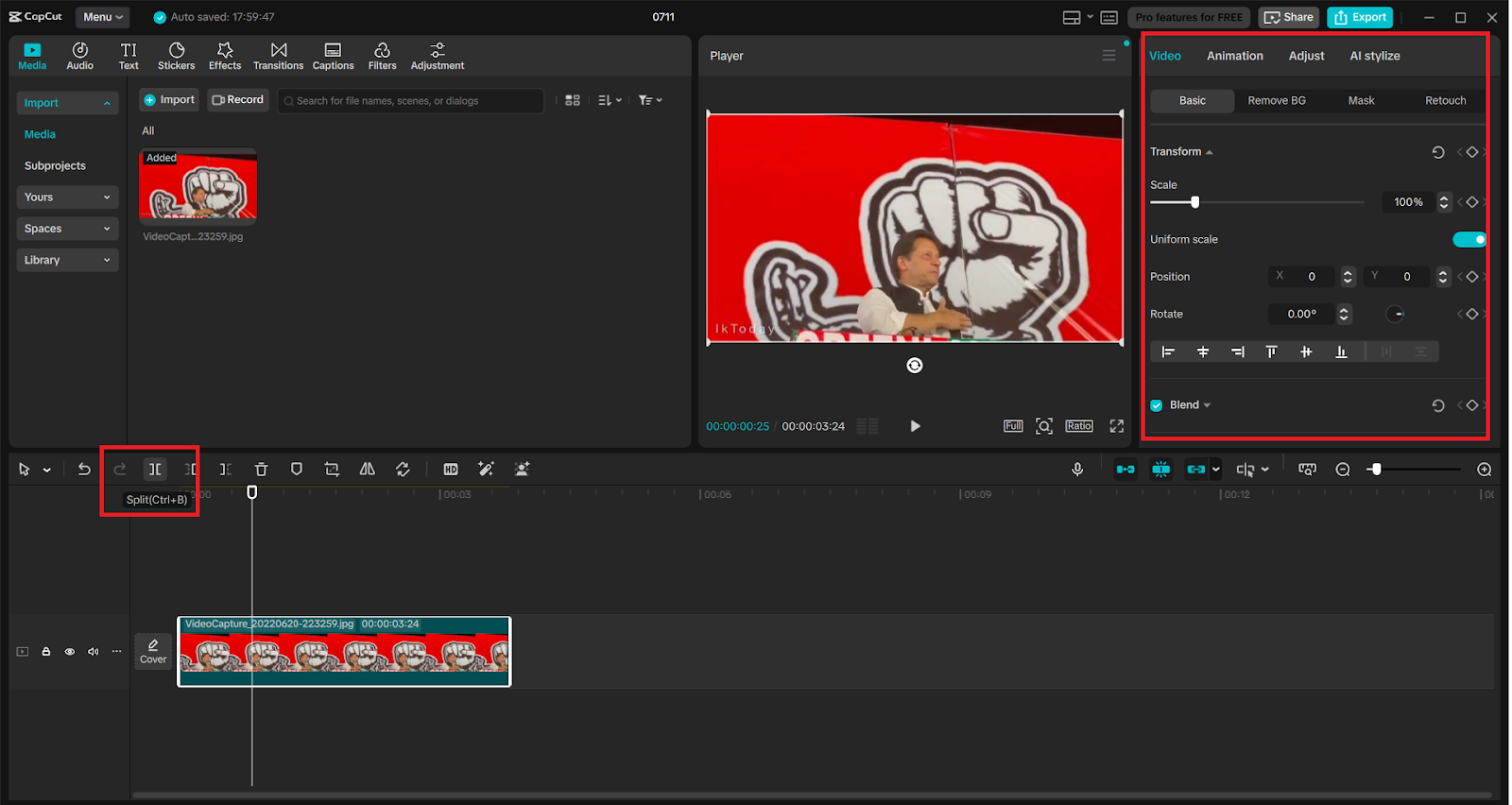Viewport: 1512px width, 805px height.
Task: Uncheck the Blend checkbox
Action: coord(1157,405)
